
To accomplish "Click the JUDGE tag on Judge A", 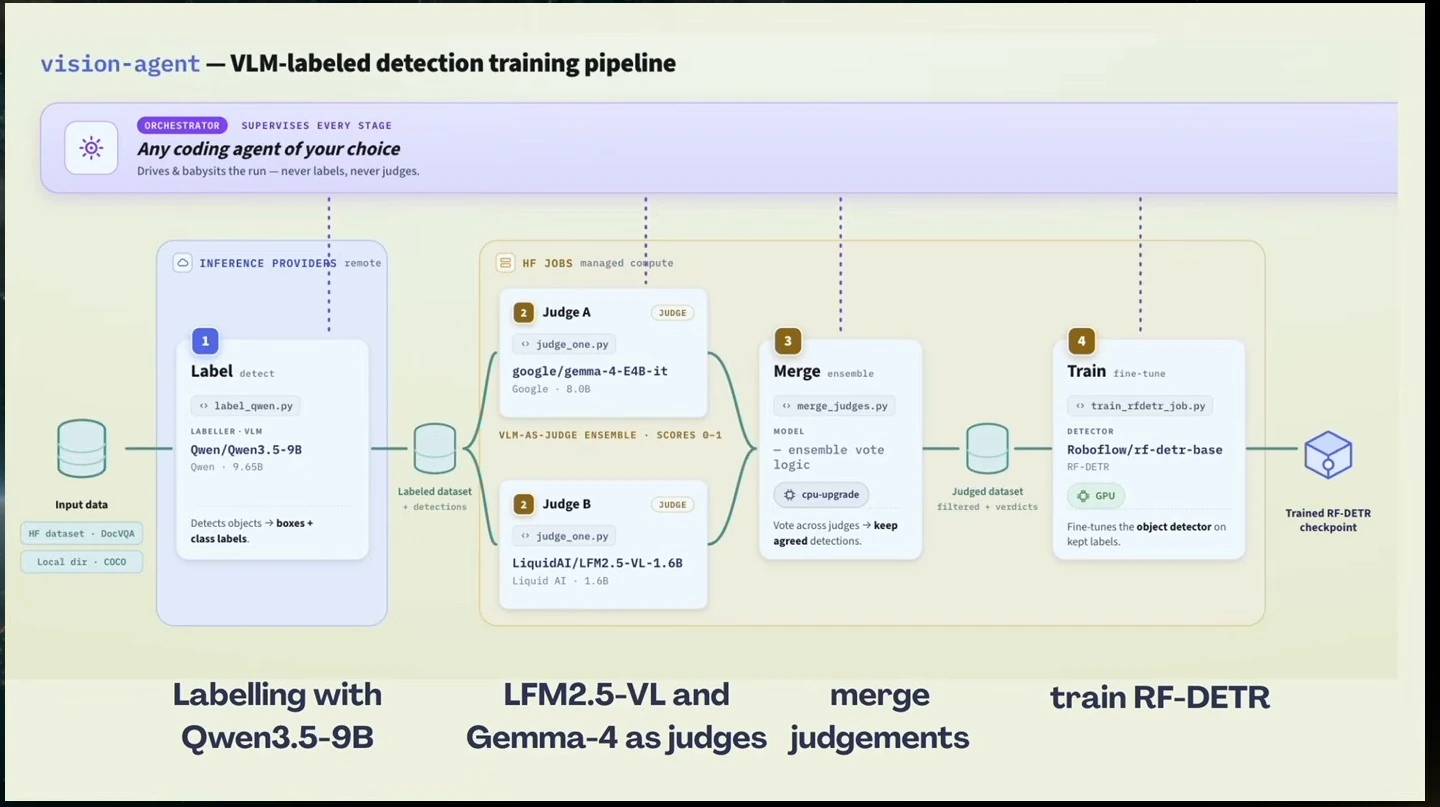I will [672, 313].
